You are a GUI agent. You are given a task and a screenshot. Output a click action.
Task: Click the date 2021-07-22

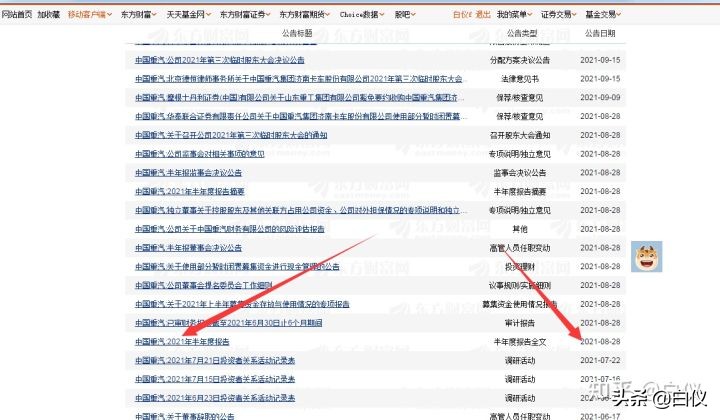600,361
